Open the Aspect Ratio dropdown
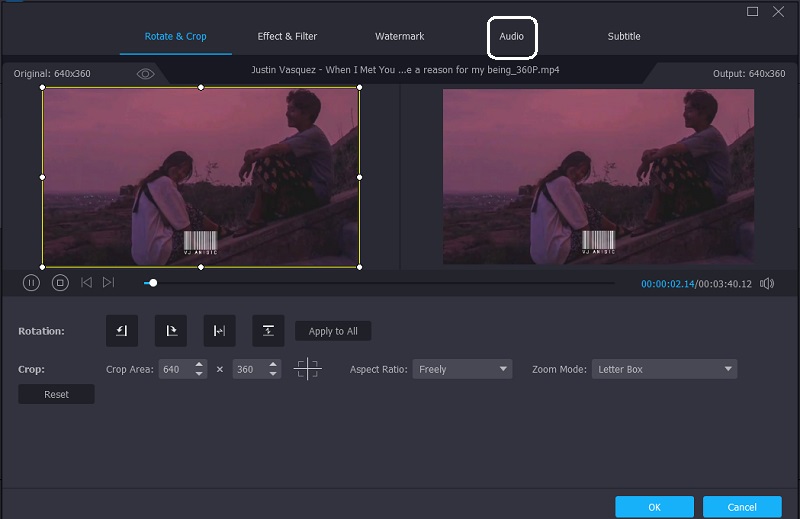This screenshot has height=519, width=800. pyautogui.click(x=462, y=369)
